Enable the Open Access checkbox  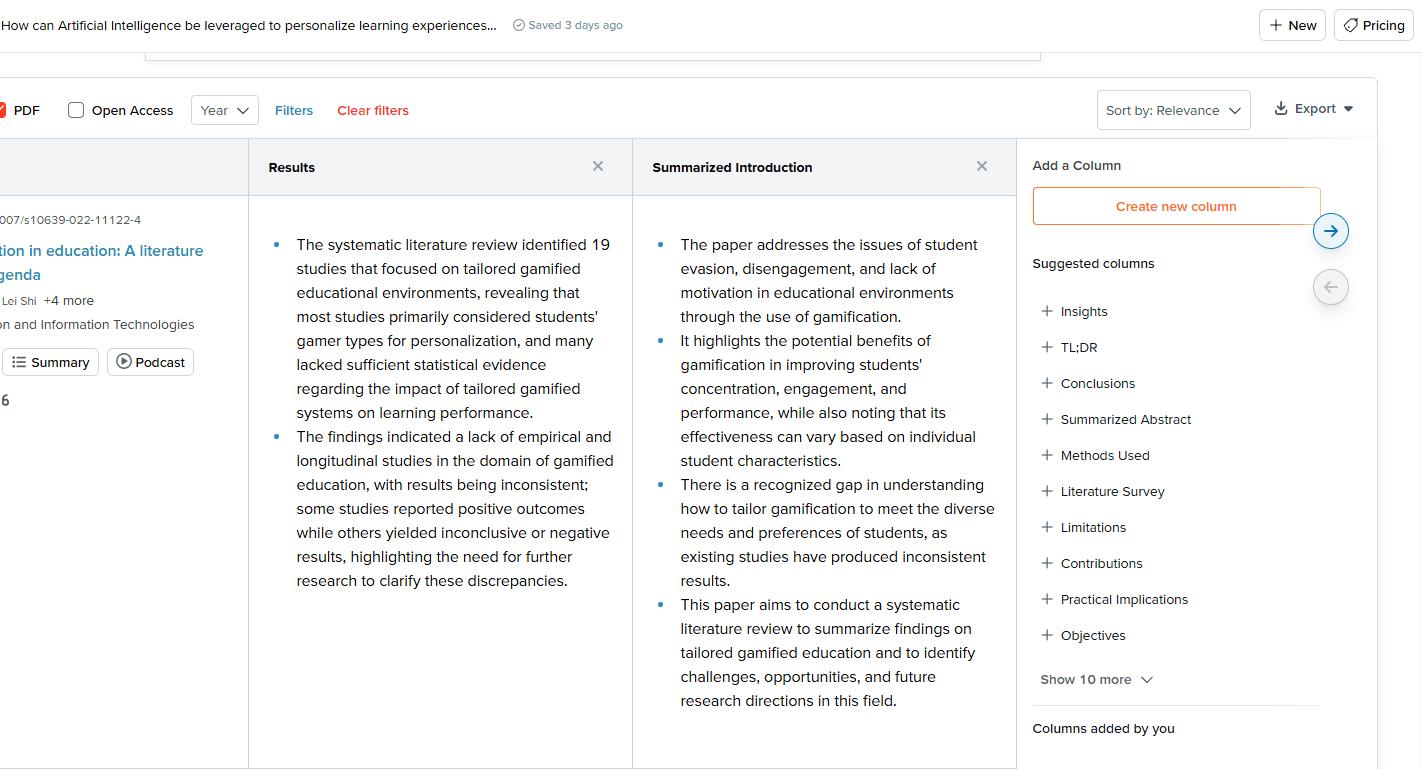pos(76,110)
